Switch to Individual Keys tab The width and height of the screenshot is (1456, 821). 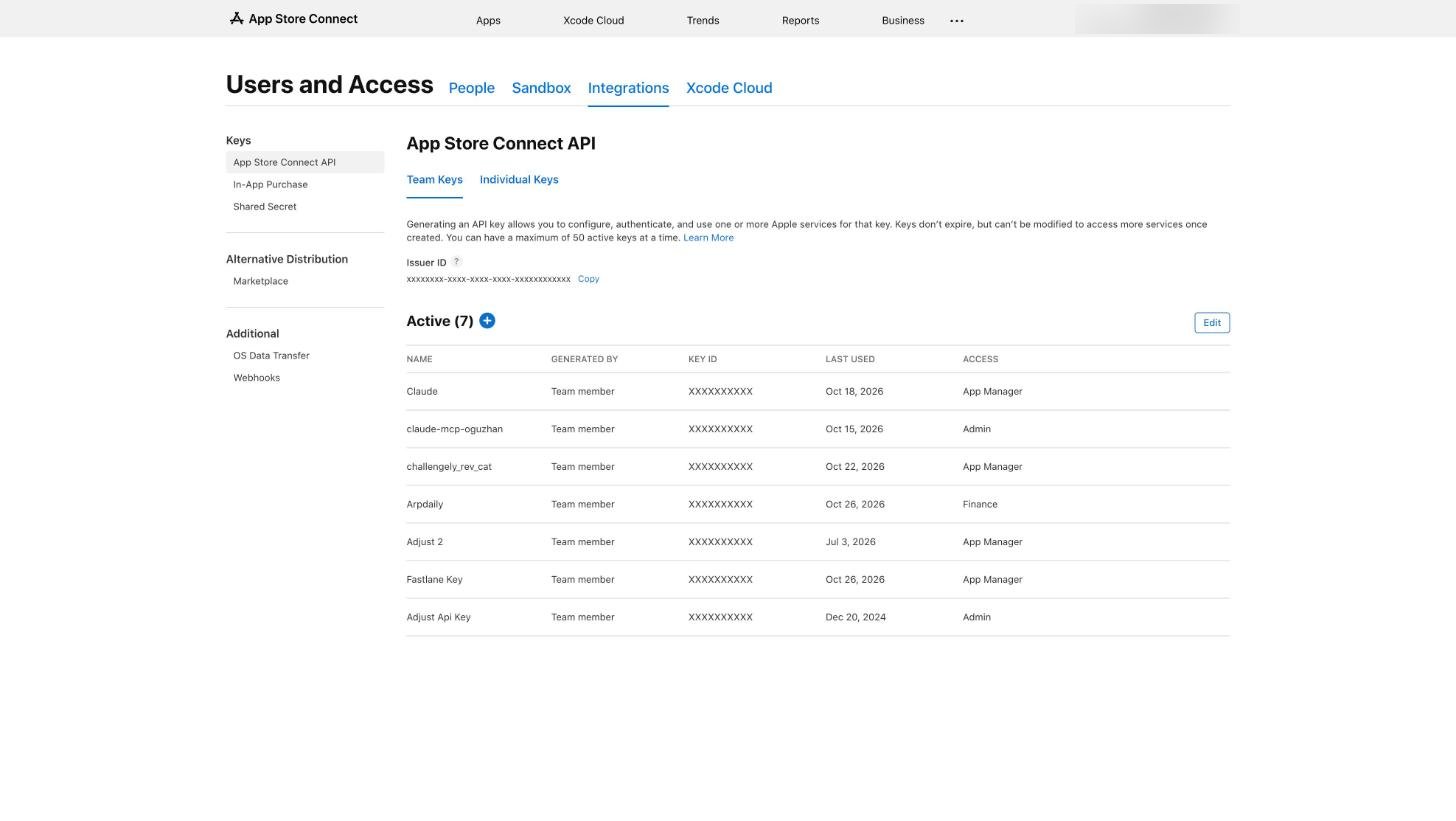pyautogui.click(x=519, y=180)
